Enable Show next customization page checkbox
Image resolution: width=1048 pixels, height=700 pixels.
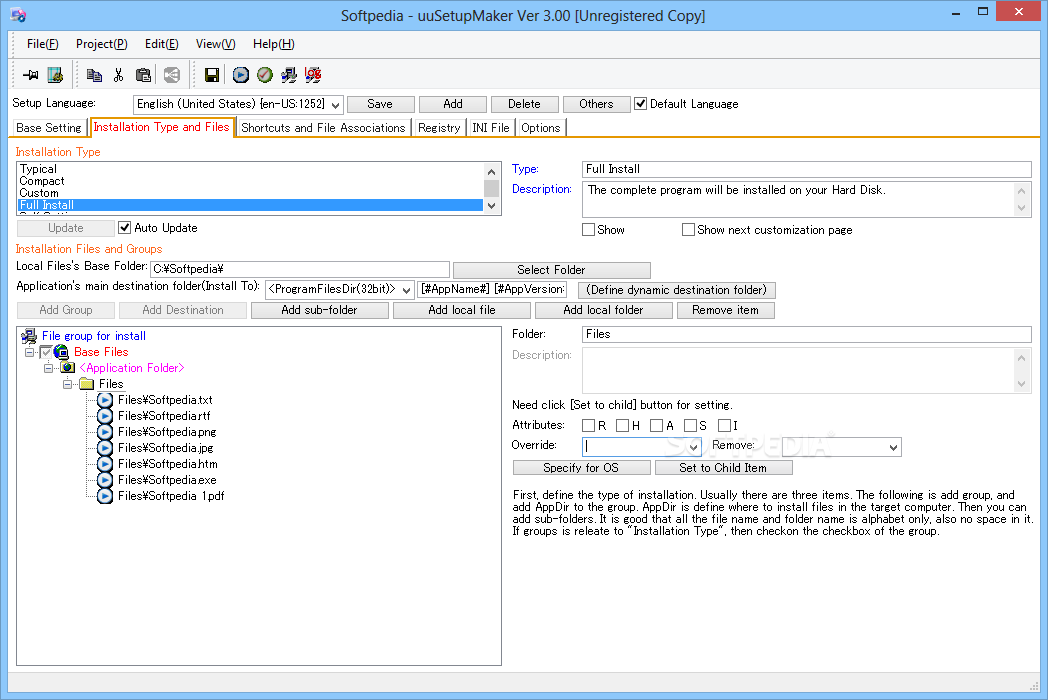(688, 229)
